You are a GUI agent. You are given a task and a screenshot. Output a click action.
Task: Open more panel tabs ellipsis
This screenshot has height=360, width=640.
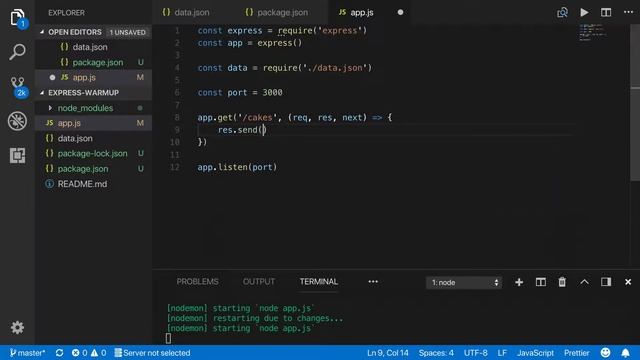[373, 282]
